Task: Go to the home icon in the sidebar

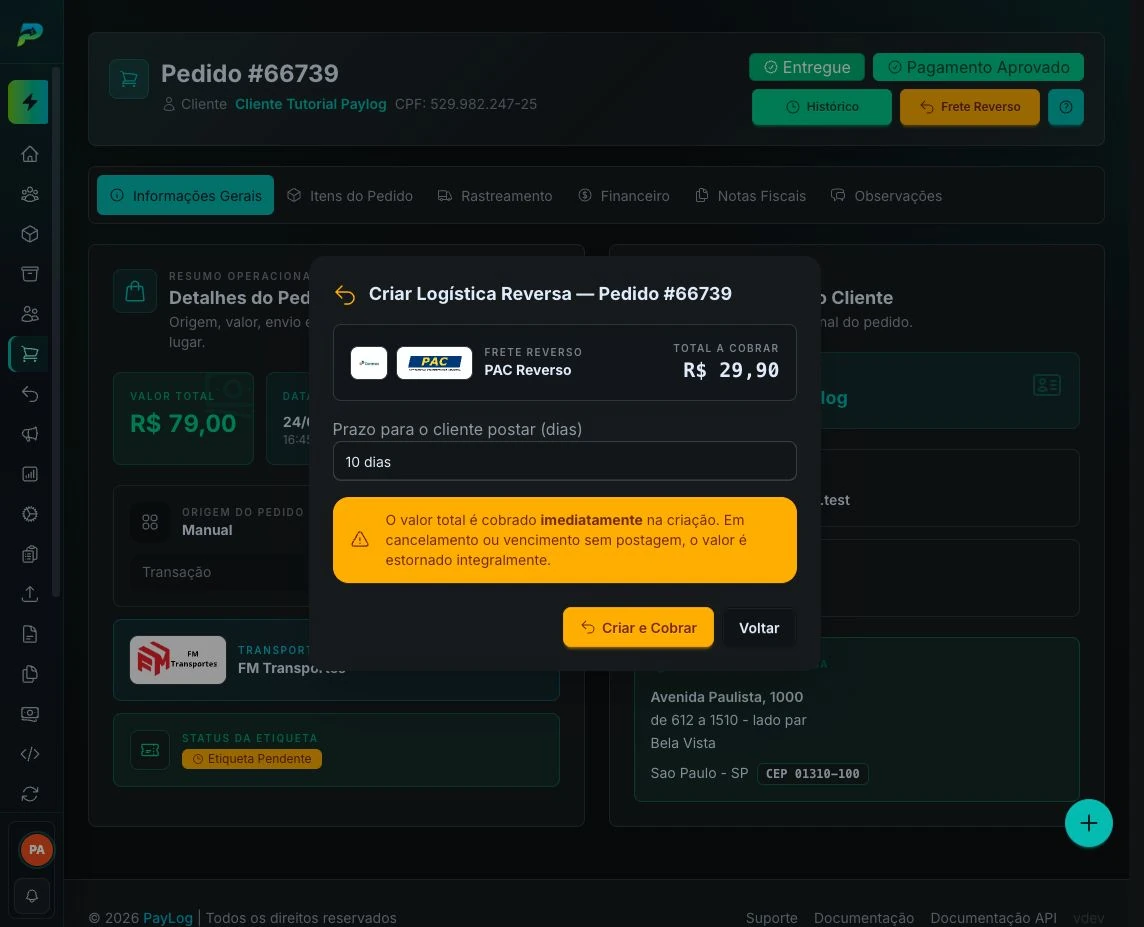Action: [30, 154]
